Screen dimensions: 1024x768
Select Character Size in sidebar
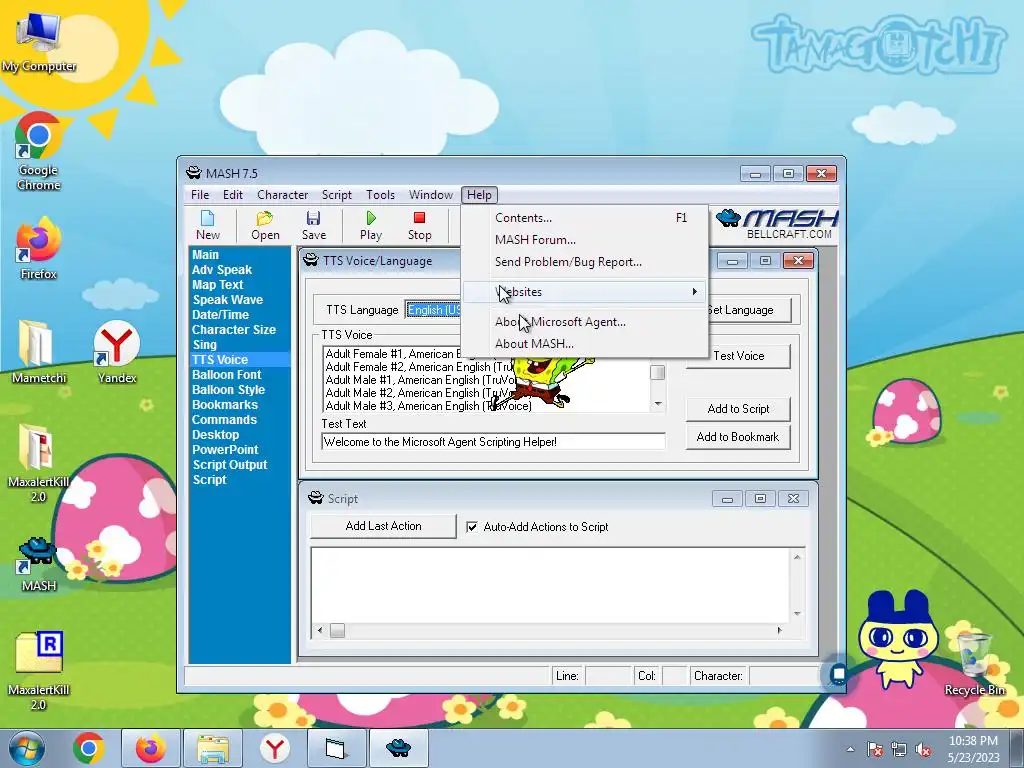click(x=234, y=330)
